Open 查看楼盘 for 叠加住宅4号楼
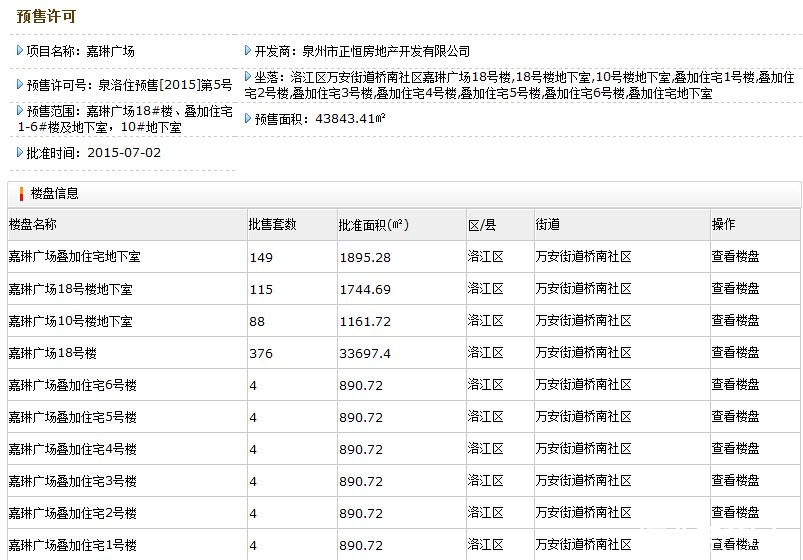The image size is (803, 560). [x=735, y=448]
